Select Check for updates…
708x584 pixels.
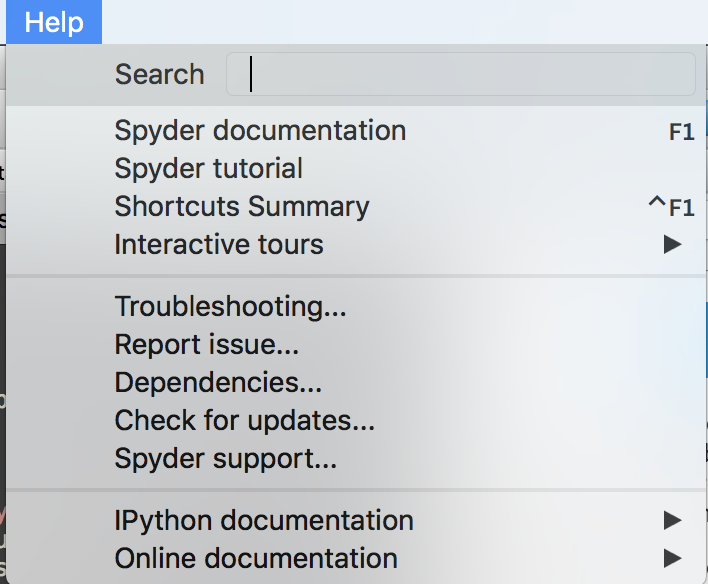tap(356, 420)
